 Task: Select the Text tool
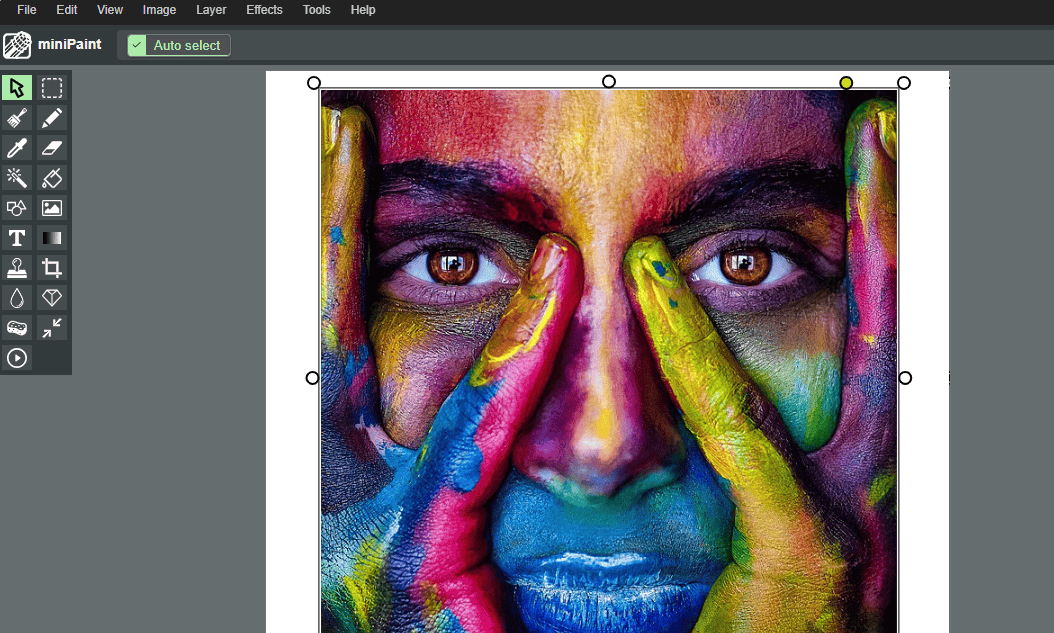17,238
